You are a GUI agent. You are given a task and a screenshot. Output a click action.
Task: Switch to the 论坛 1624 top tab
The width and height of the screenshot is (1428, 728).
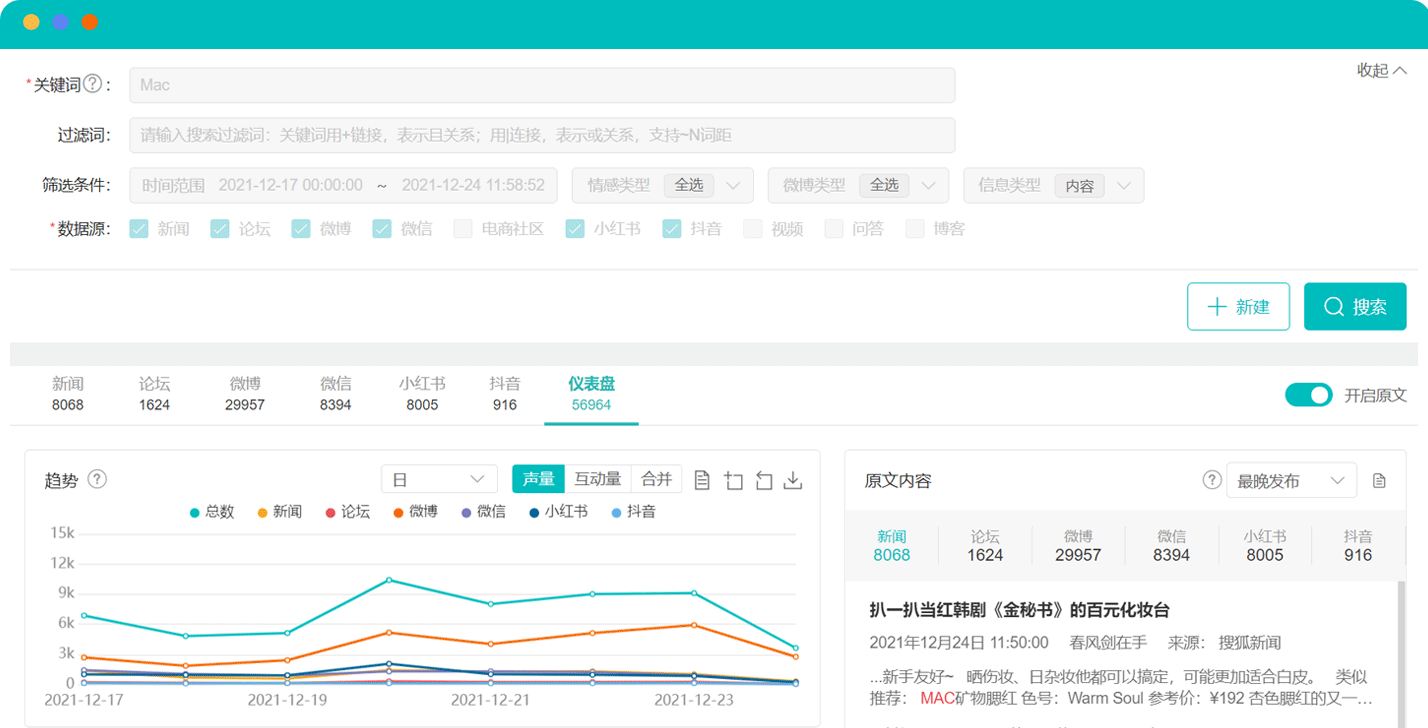tap(154, 394)
